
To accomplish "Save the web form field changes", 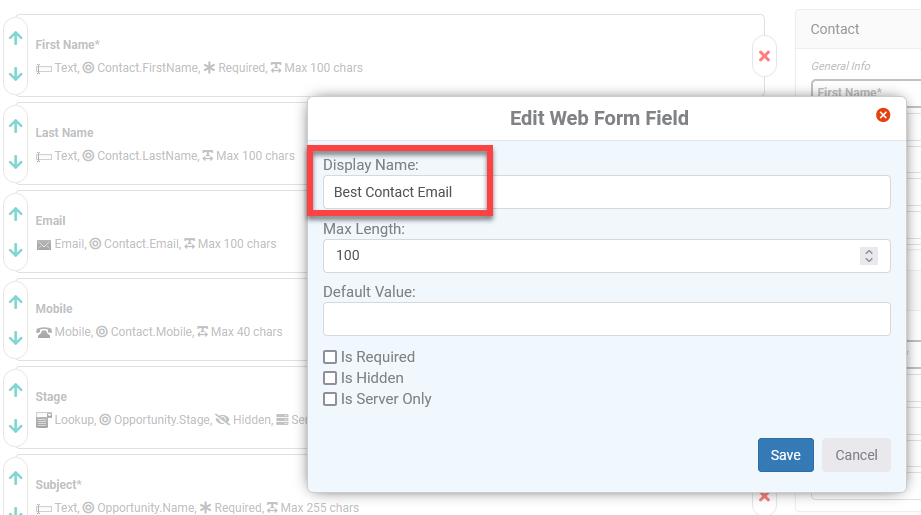I will [x=785, y=455].
